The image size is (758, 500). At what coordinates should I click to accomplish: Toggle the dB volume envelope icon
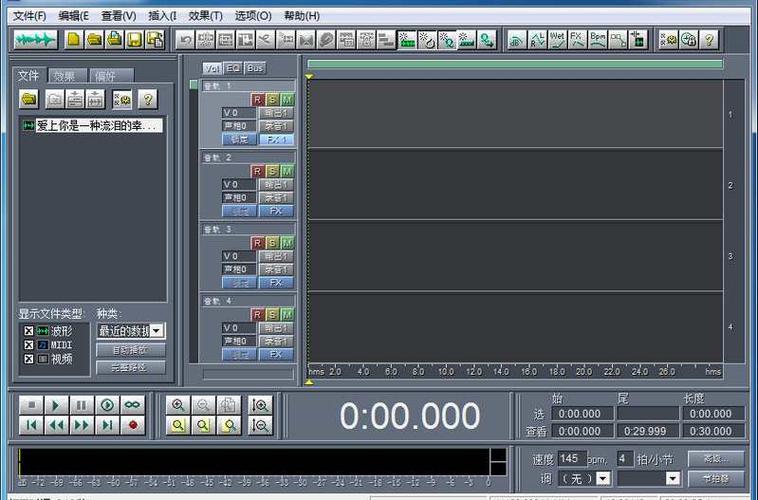(517, 40)
